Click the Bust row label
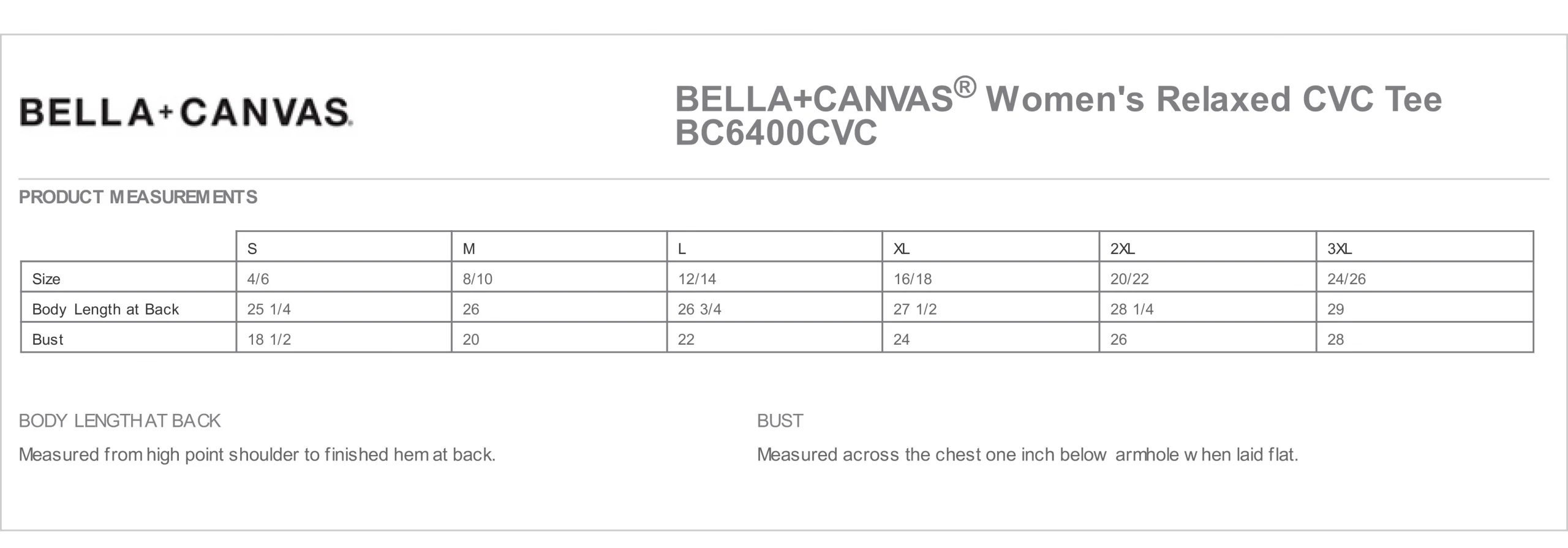The width and height of the screenshot is (1568, 548). pyautogui.click(x=47, y=339)
